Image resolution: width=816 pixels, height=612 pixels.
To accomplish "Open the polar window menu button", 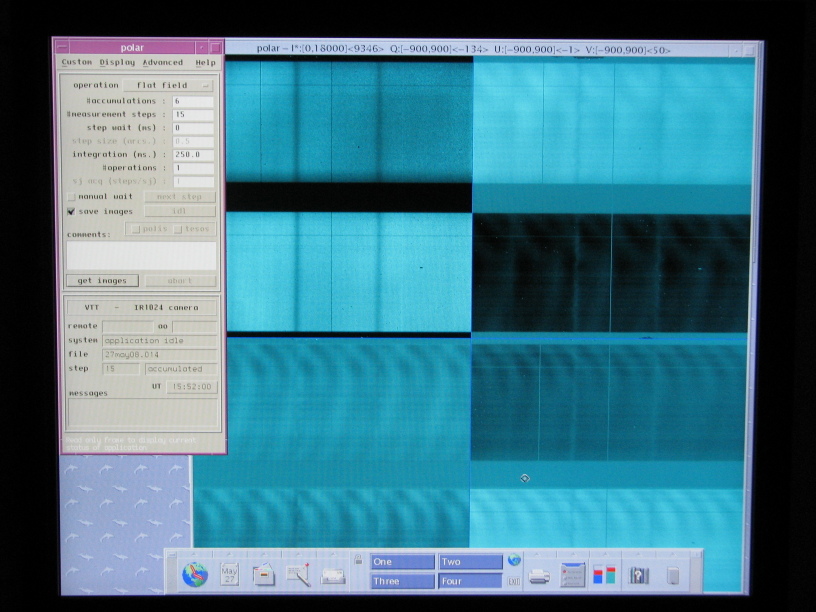I will click(x=61, y=47).
